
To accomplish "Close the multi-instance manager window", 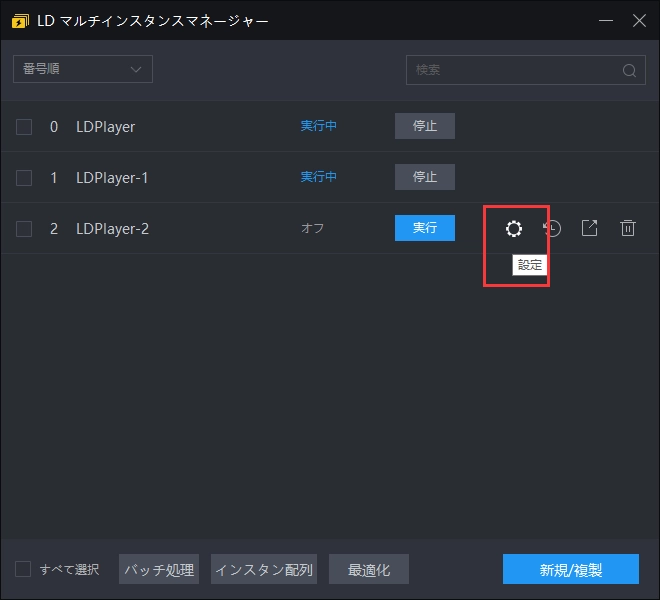I will tap(639, 21).
